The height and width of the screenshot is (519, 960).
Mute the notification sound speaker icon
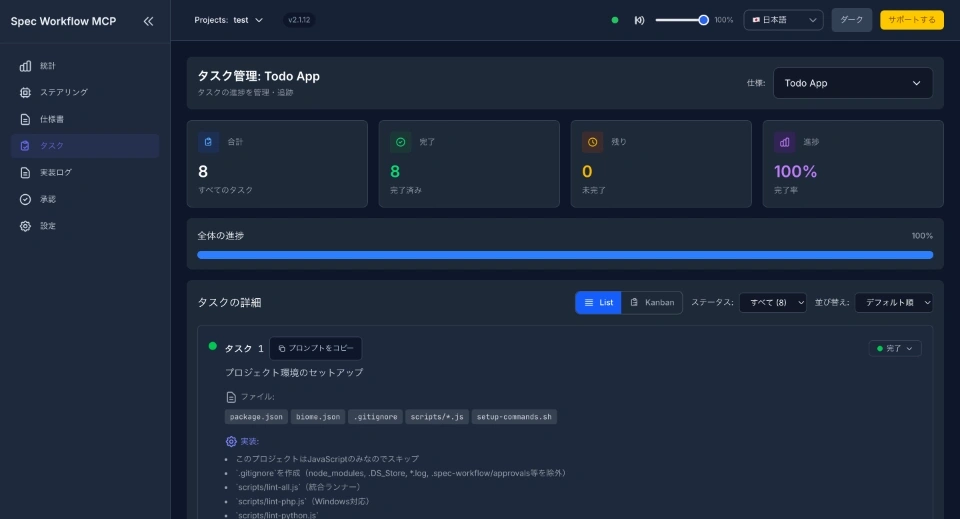tap(639, 20)
